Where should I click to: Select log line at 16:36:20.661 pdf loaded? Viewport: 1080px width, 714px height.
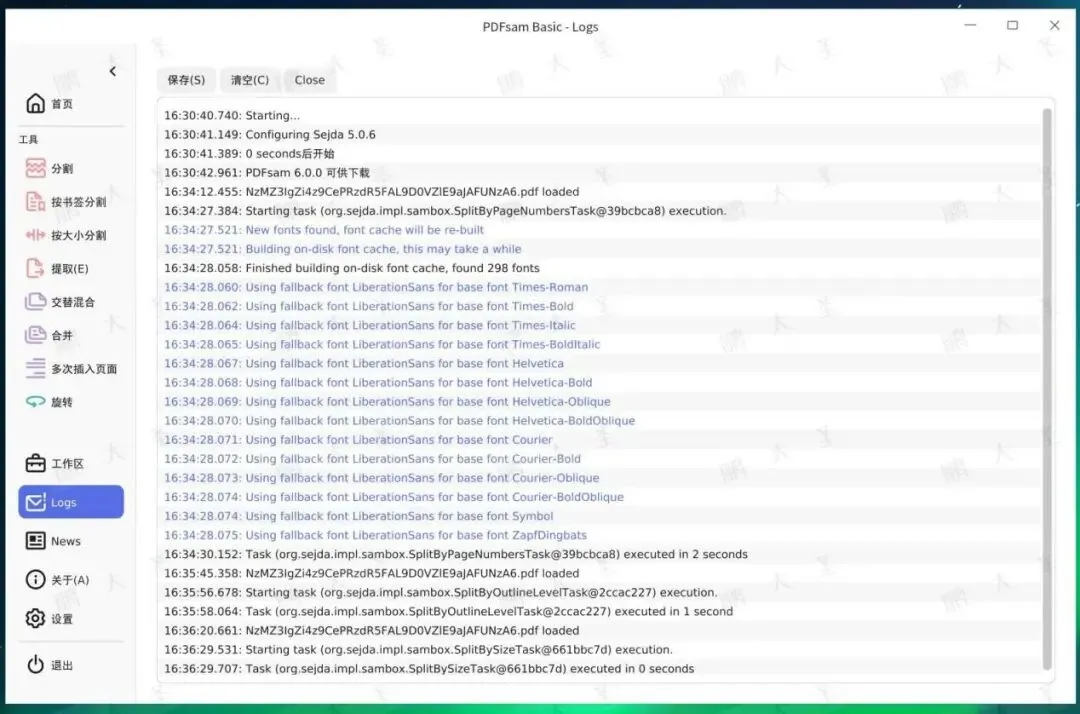[x=599, y=630]
